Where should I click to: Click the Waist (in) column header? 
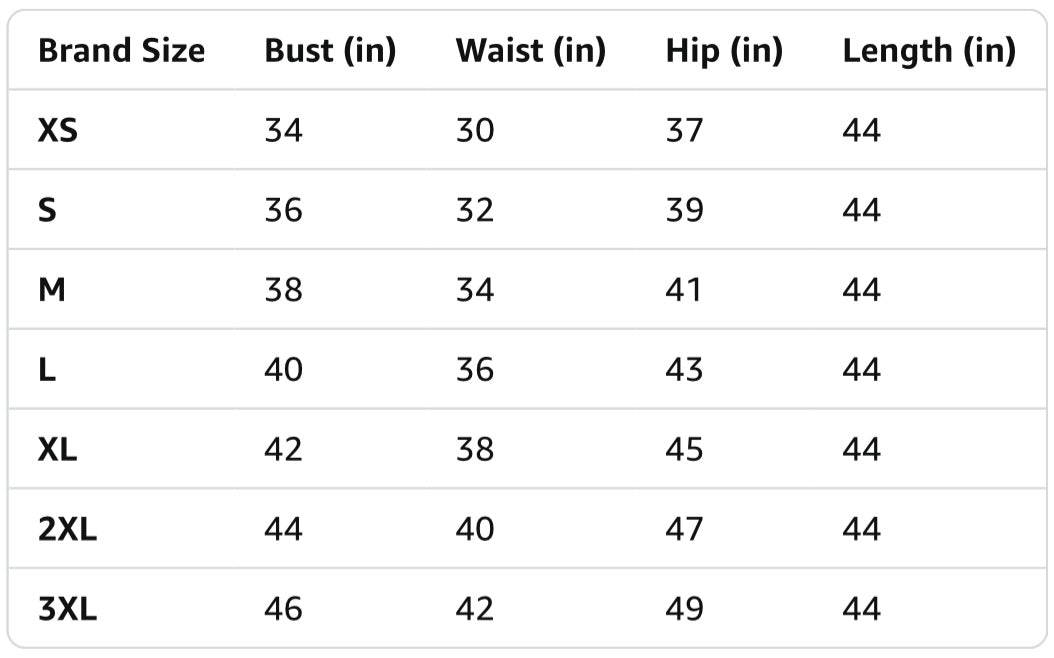coord(531,51)
